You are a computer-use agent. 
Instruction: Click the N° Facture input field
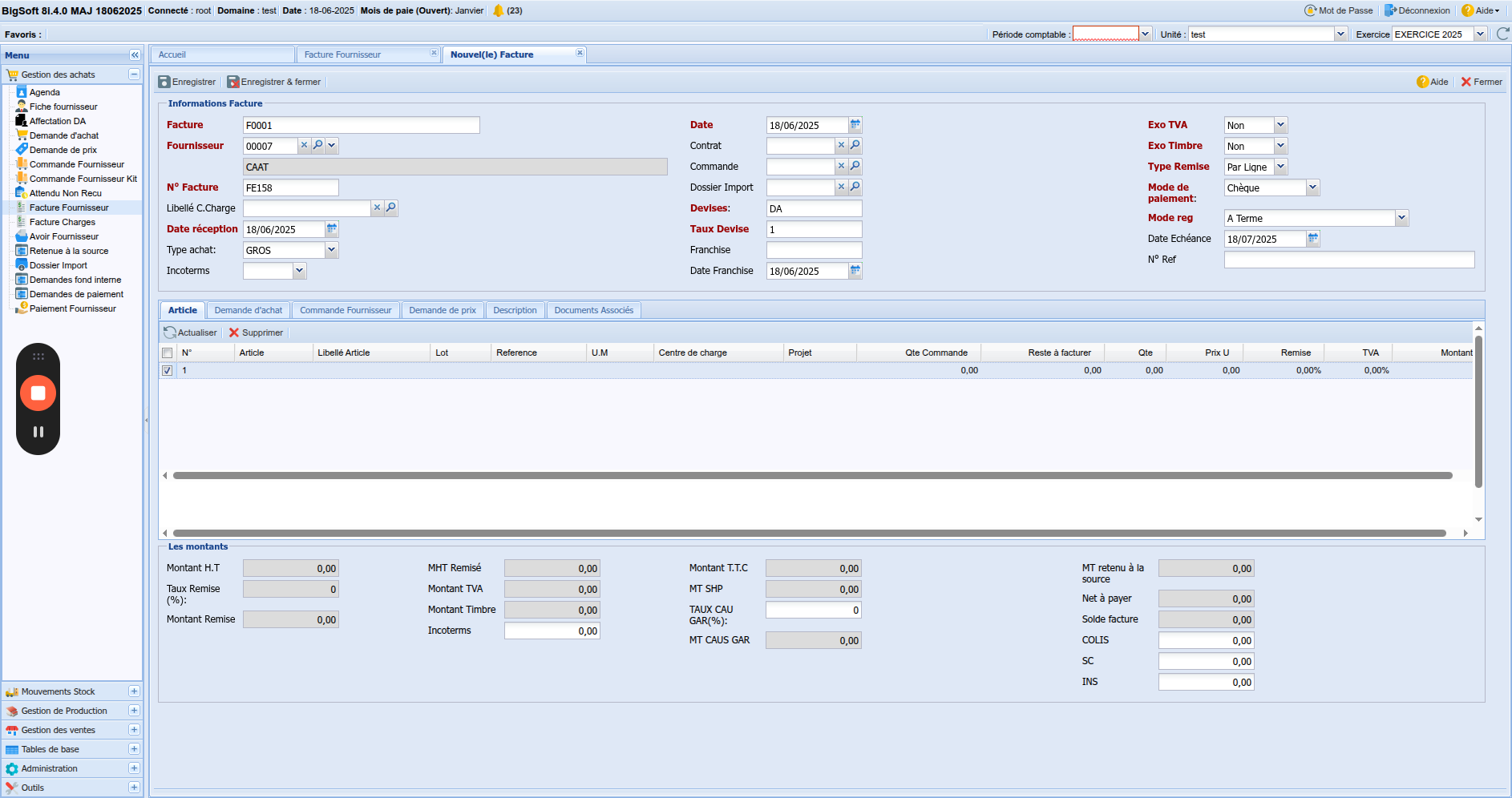tap(290, 187)
